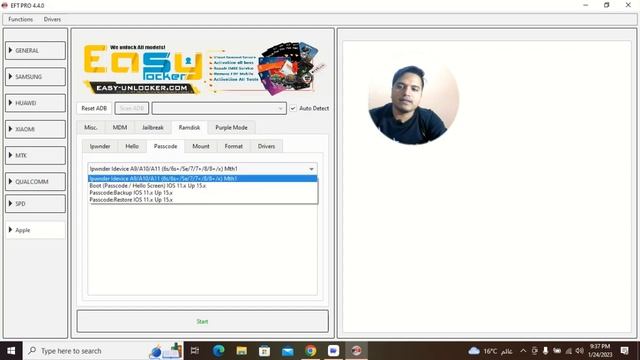Expand the GENERAL sidebar section
The width and height of the screenshot is (640, 360).
click(x=35, y=51)
